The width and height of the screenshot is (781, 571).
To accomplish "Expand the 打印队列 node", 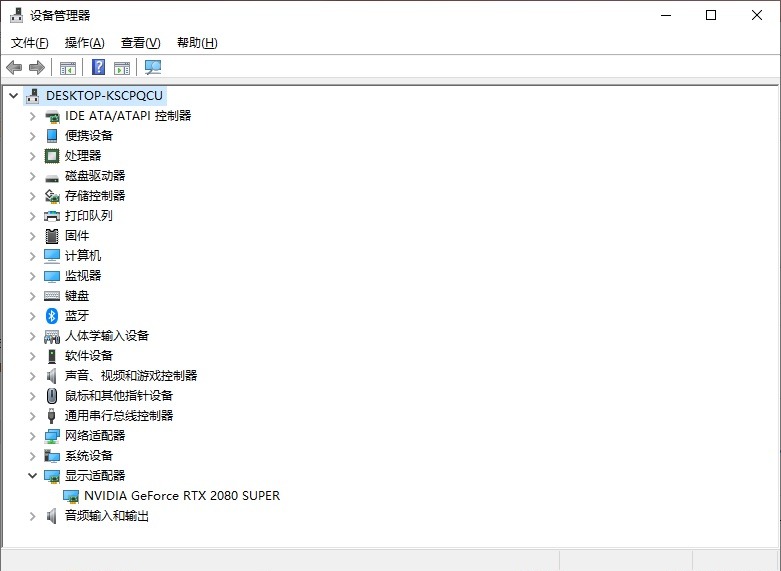I will 33,216.
